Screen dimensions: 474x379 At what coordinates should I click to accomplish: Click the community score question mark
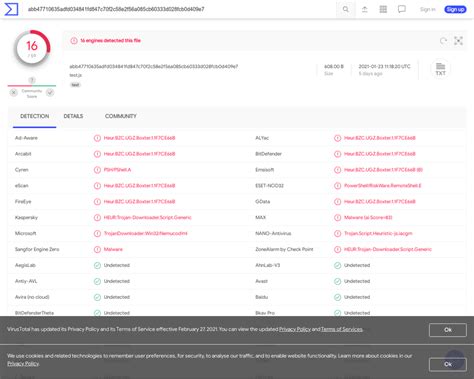point(32,80)
